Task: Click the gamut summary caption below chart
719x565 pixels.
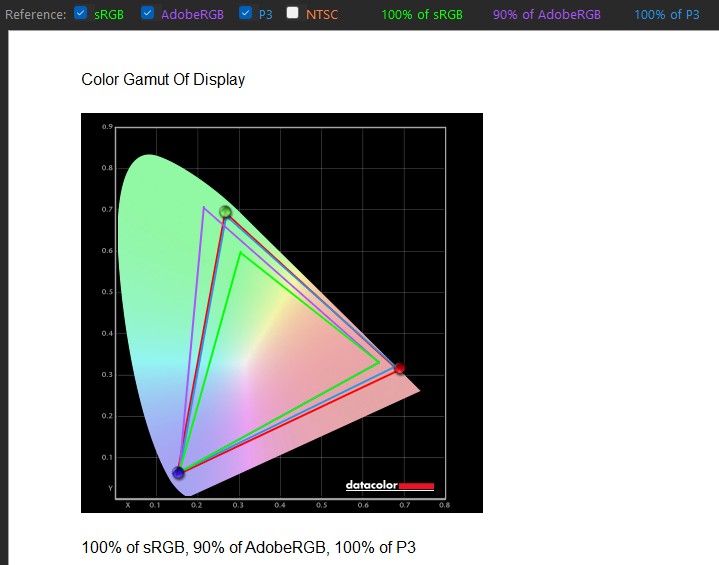Action: 249,547
